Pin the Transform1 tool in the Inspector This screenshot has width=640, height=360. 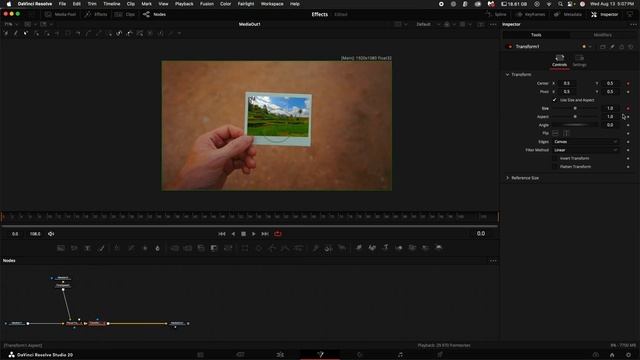click(612, 47)
